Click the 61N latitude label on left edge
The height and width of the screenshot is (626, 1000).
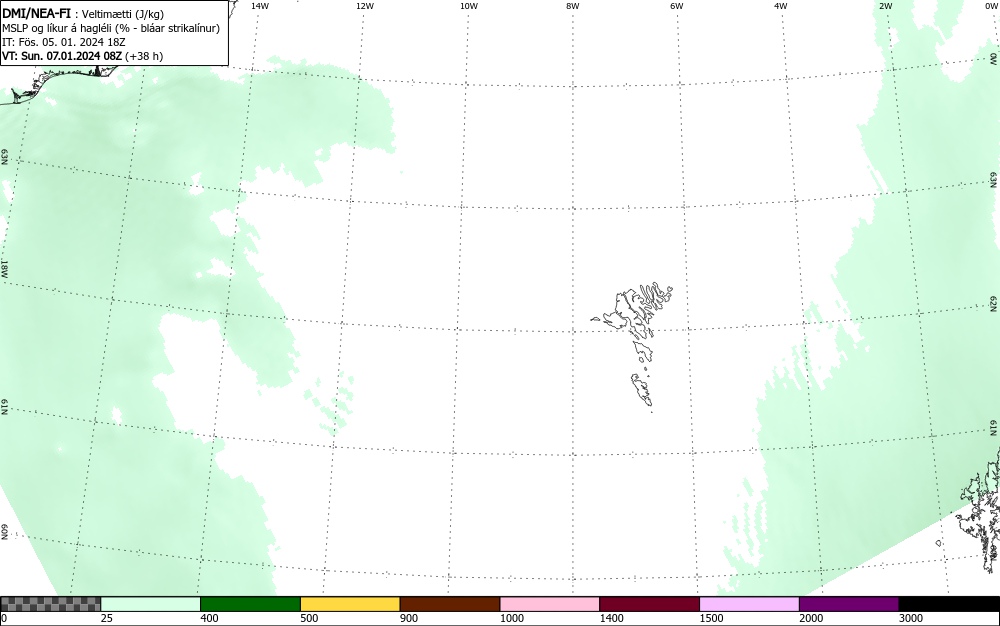(x=5, y=407)
